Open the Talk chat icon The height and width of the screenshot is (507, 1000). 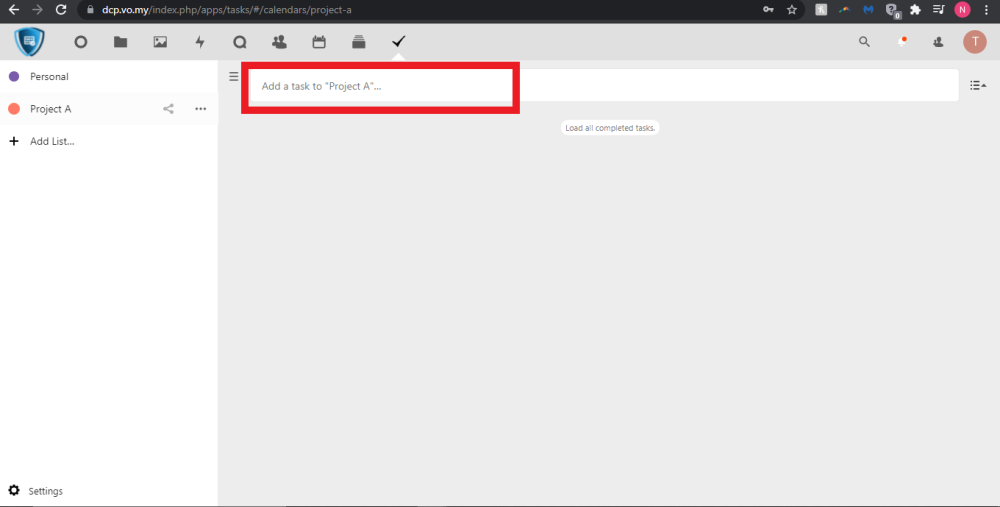(239, 42)
